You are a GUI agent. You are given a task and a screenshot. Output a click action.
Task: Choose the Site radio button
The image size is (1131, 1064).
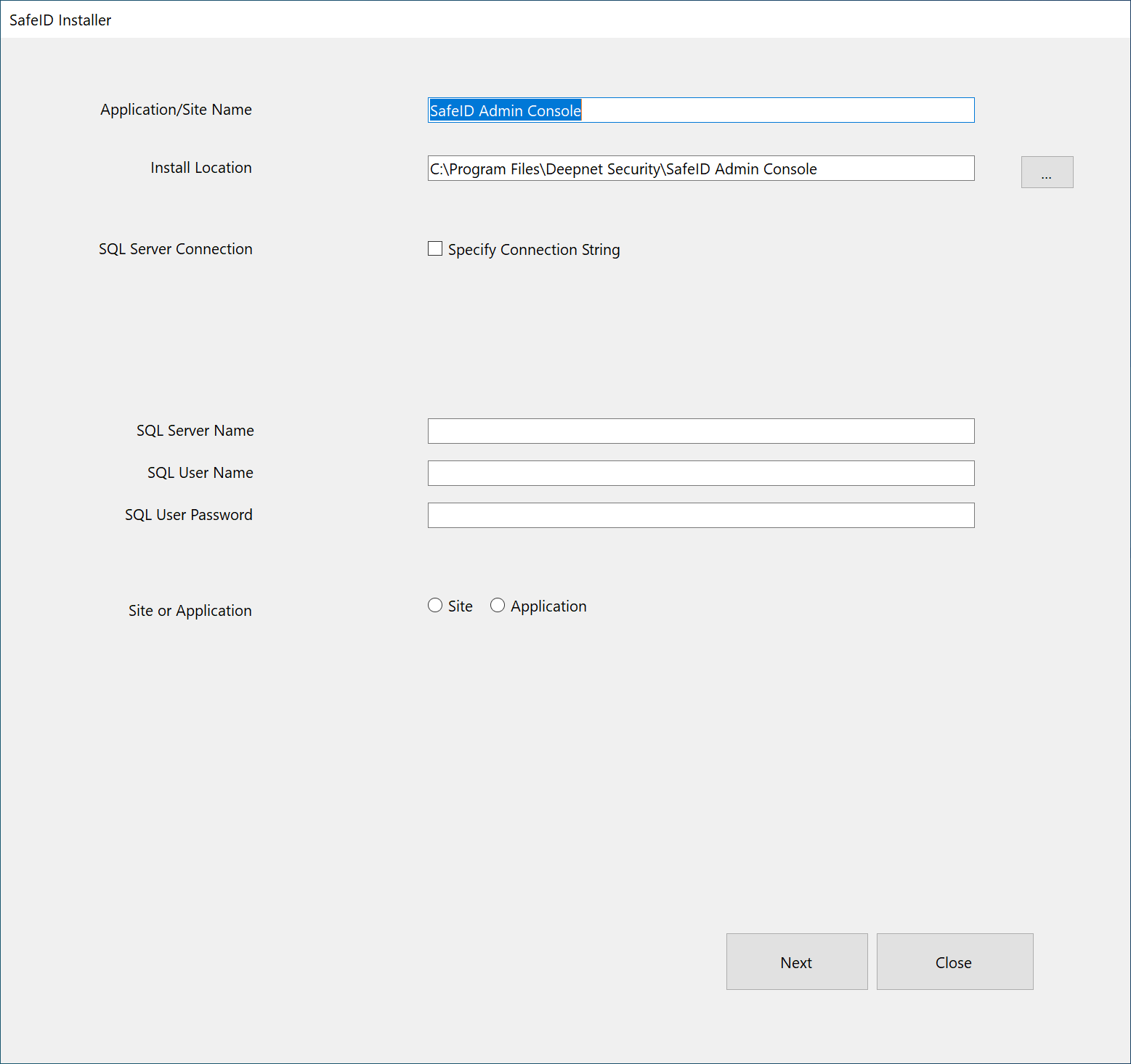tap(435, 606)
